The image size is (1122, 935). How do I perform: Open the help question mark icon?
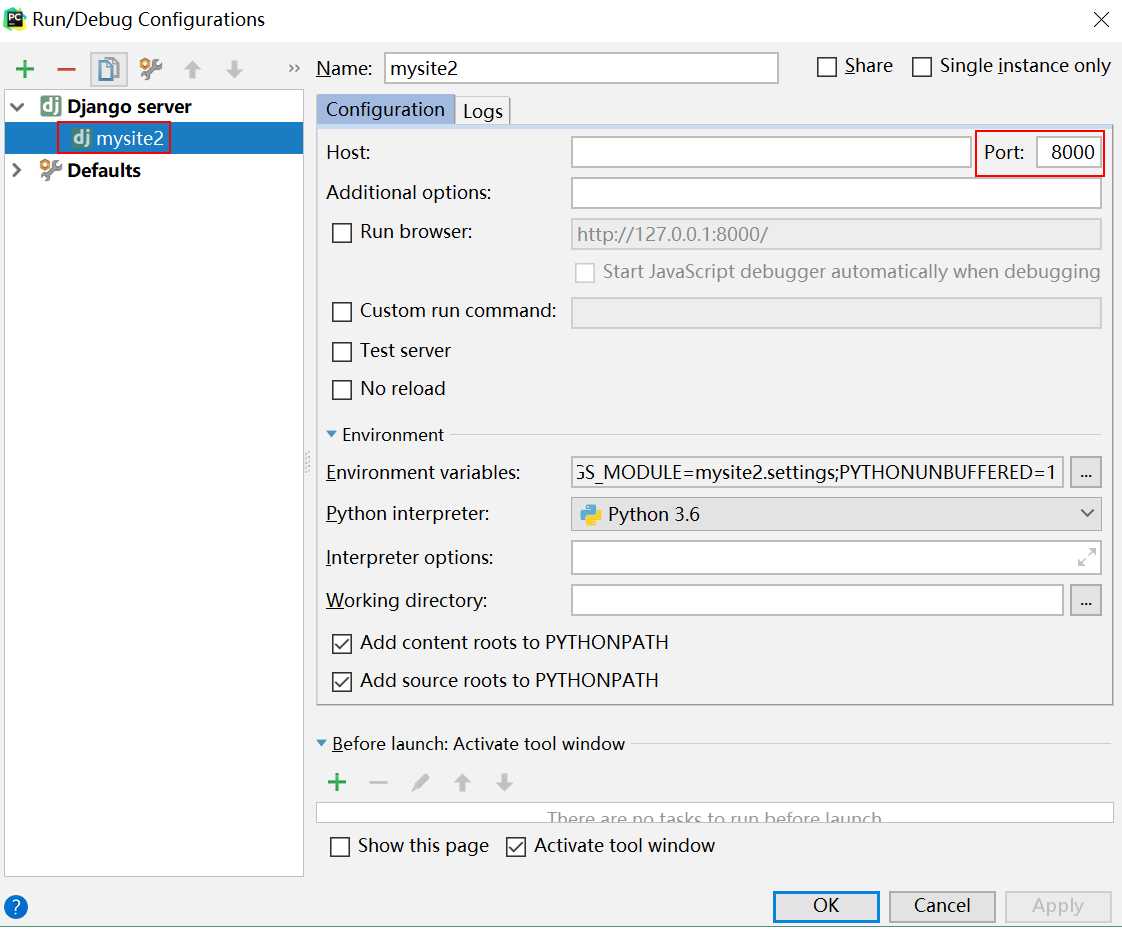coord(16,906)
